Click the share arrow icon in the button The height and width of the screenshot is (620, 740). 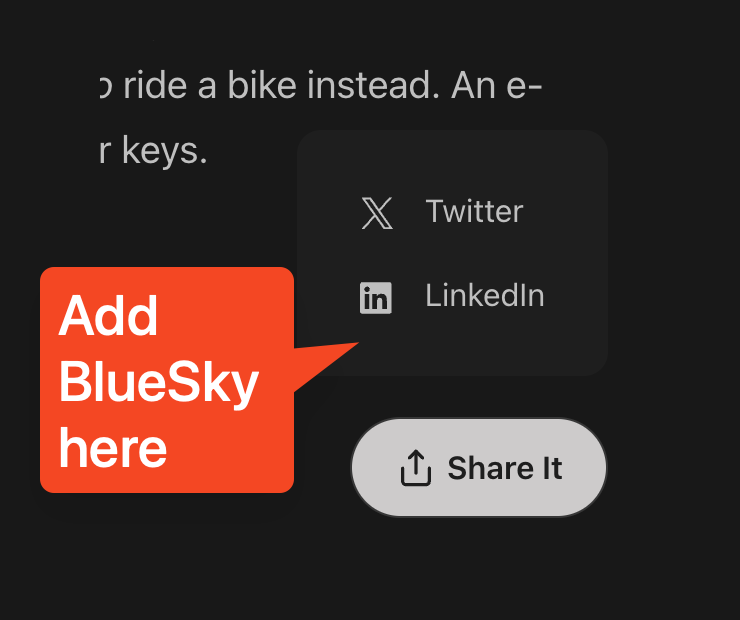(415, 468)
